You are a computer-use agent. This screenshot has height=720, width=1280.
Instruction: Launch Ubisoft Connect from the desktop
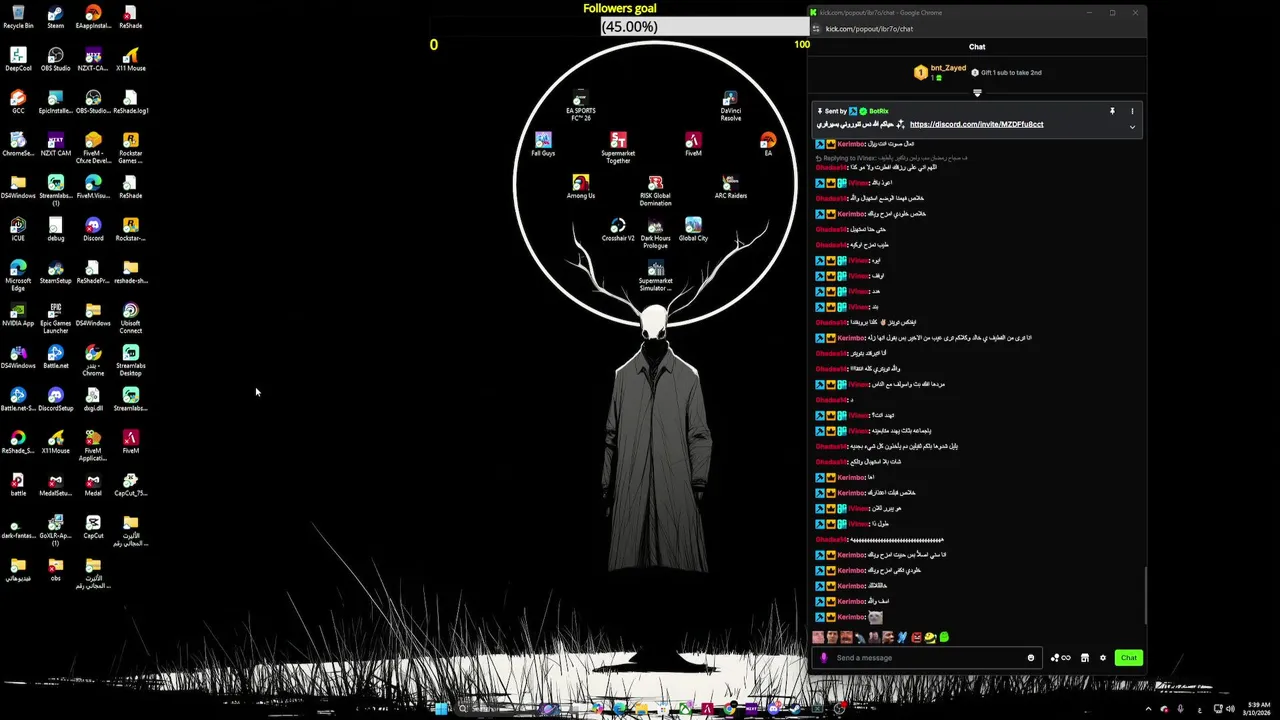pos(131,318)
